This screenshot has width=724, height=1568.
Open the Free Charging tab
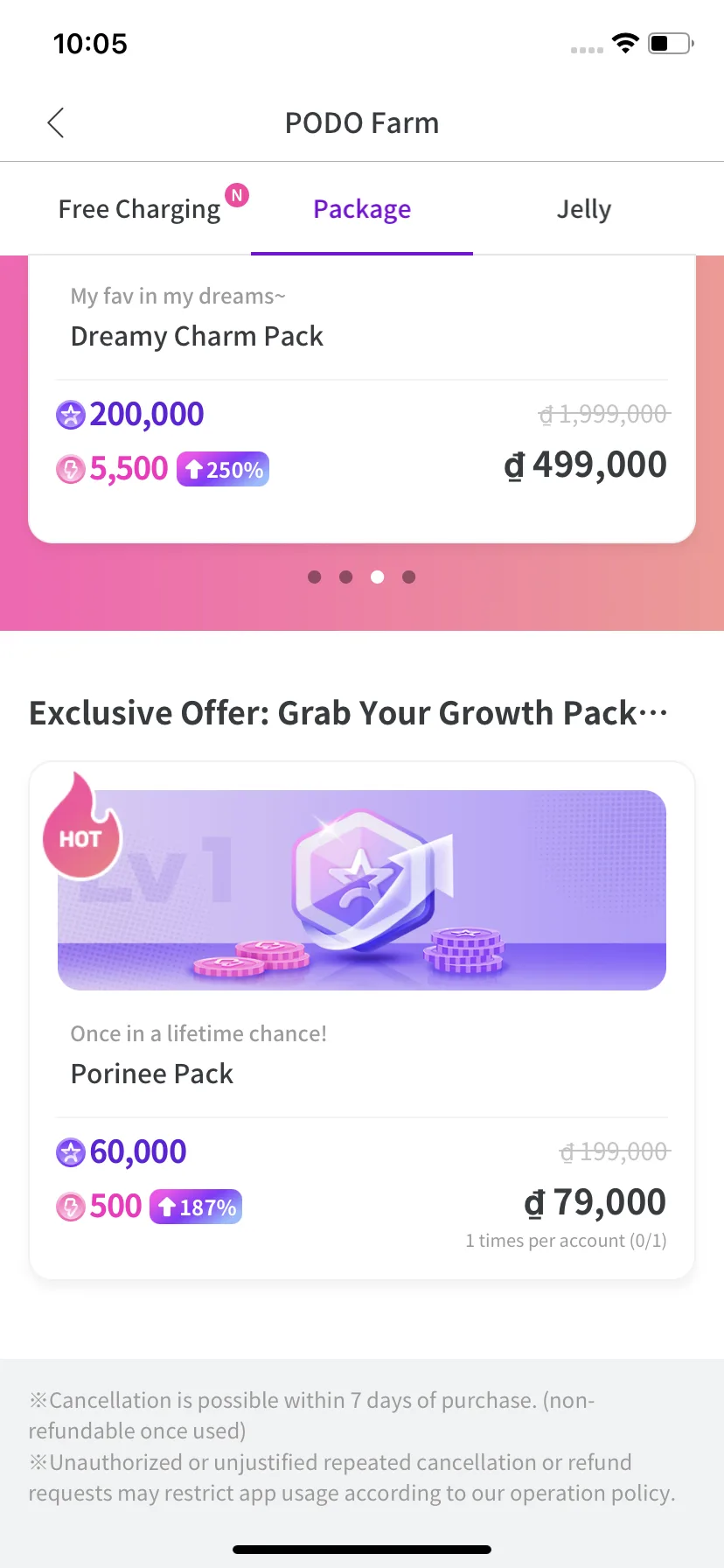139,209
